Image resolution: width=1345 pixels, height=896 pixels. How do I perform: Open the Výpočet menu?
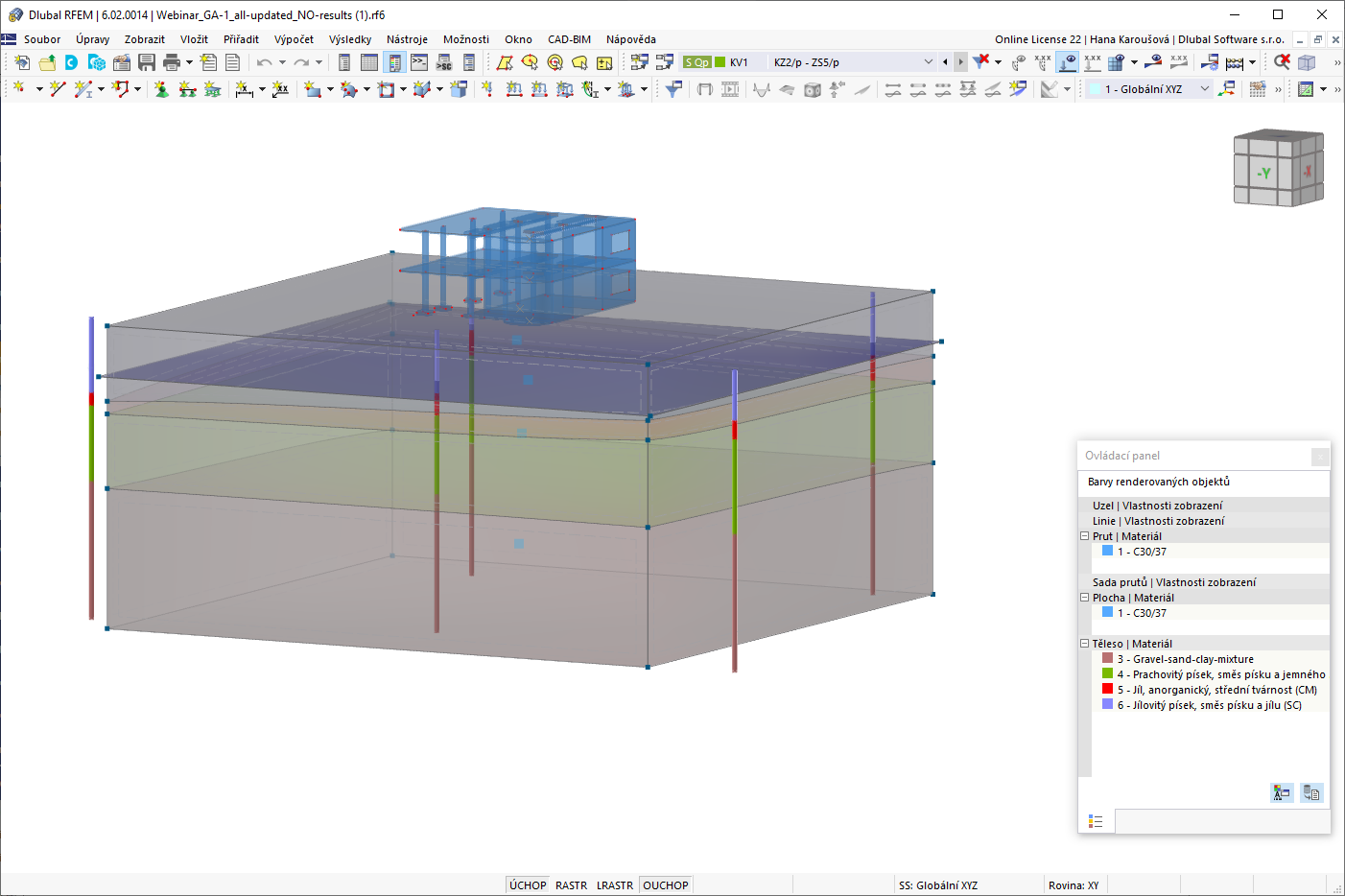(294, 39)
